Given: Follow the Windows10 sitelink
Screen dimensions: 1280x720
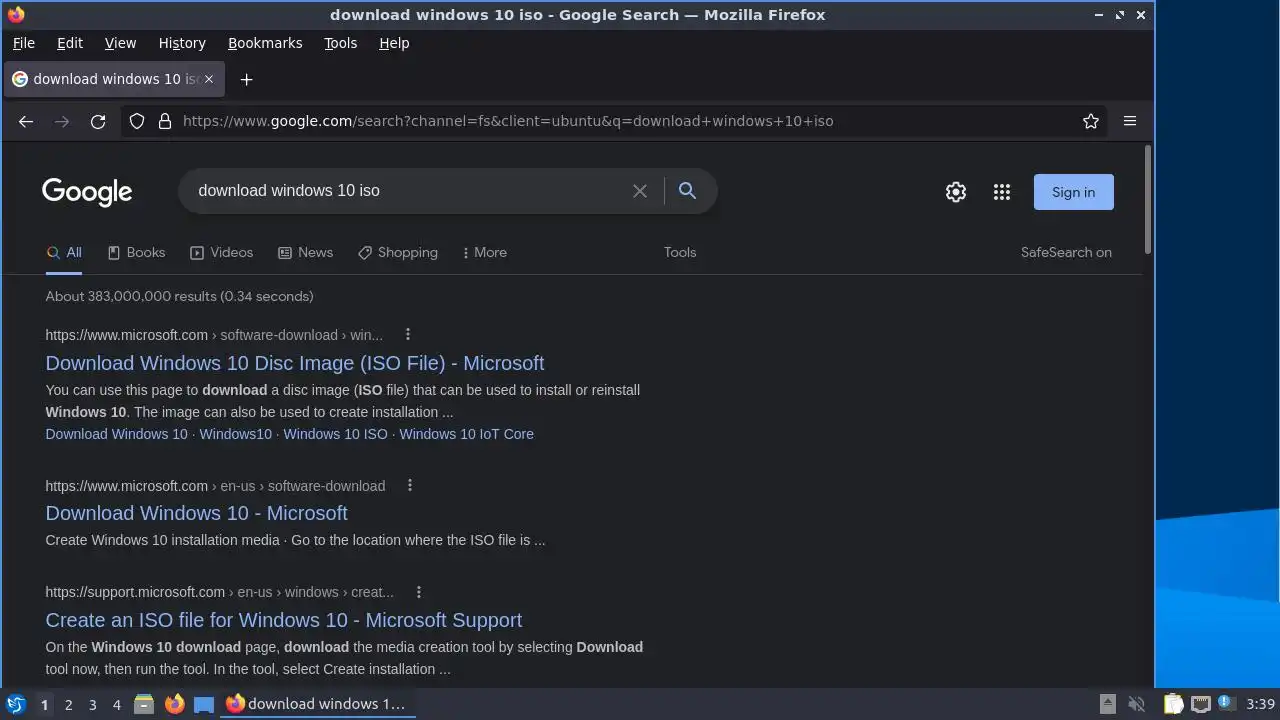Looking at the screenshot, I should click(235, 434).
